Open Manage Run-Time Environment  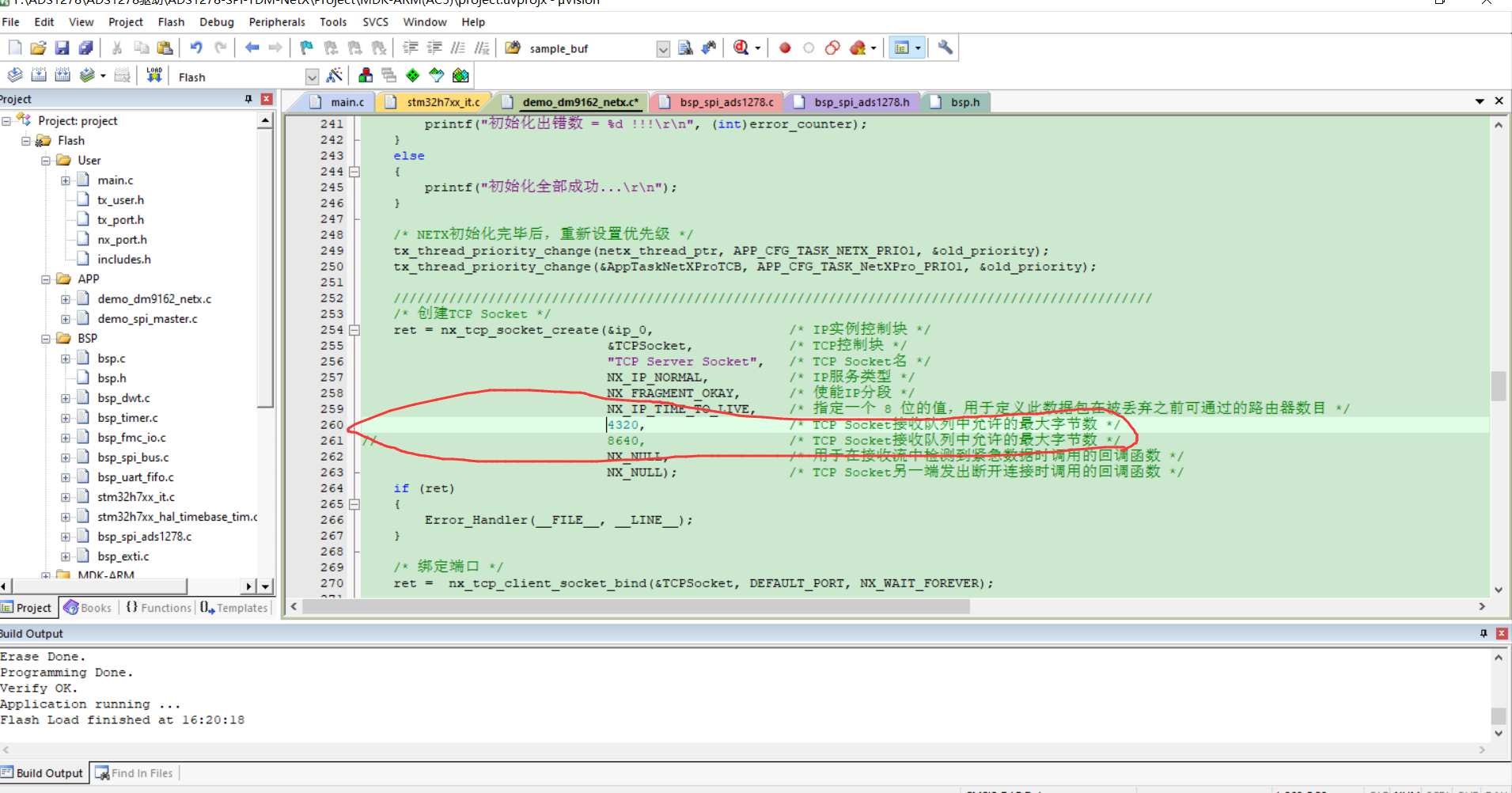tap(413, 76)
